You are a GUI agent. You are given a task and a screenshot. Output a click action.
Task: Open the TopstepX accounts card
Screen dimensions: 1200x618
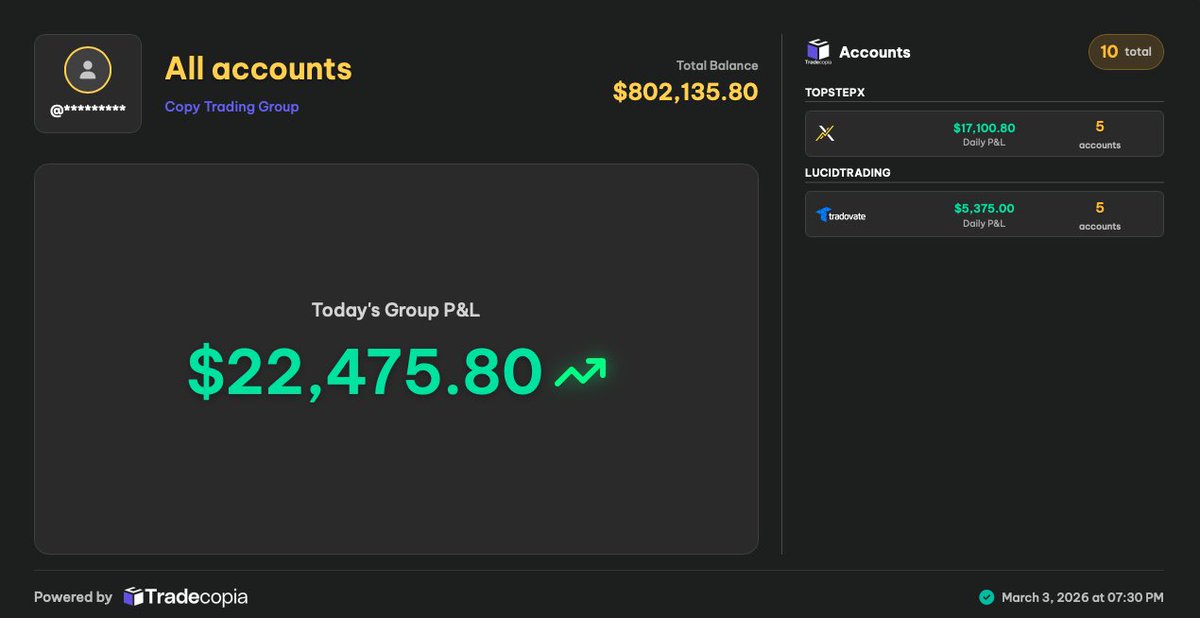coord(984,133)
